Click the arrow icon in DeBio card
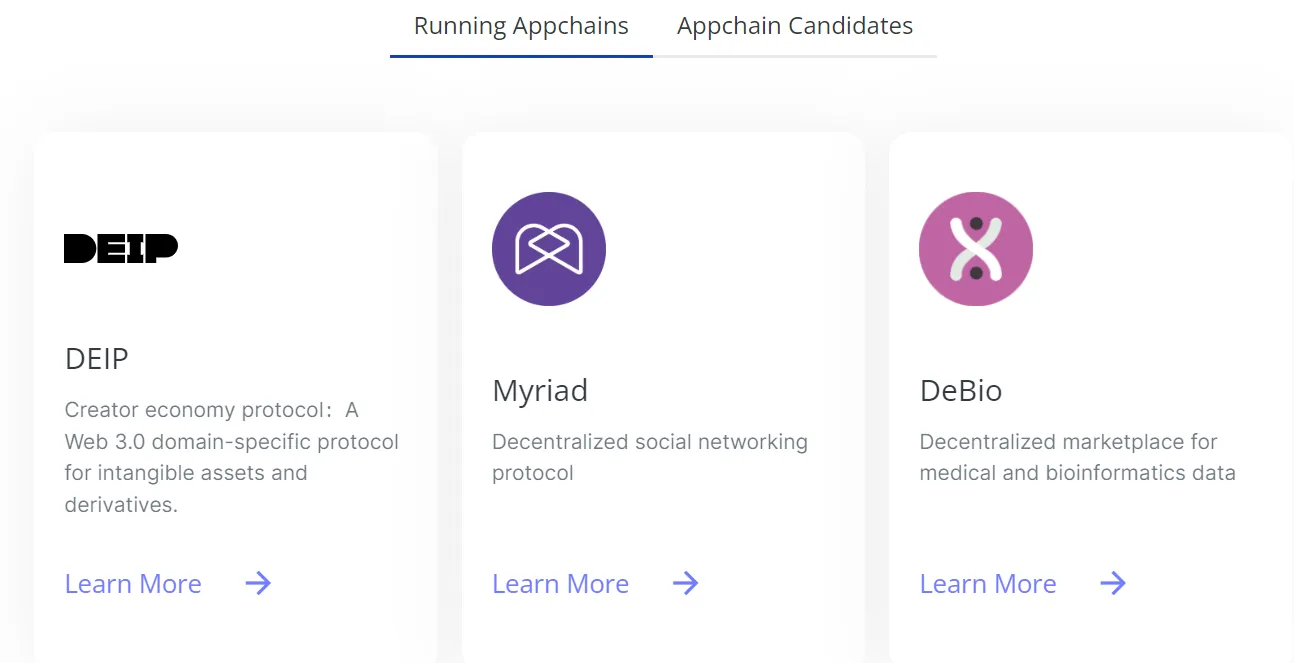The width and height of the screenshot is (1294, 663). 1113,583
